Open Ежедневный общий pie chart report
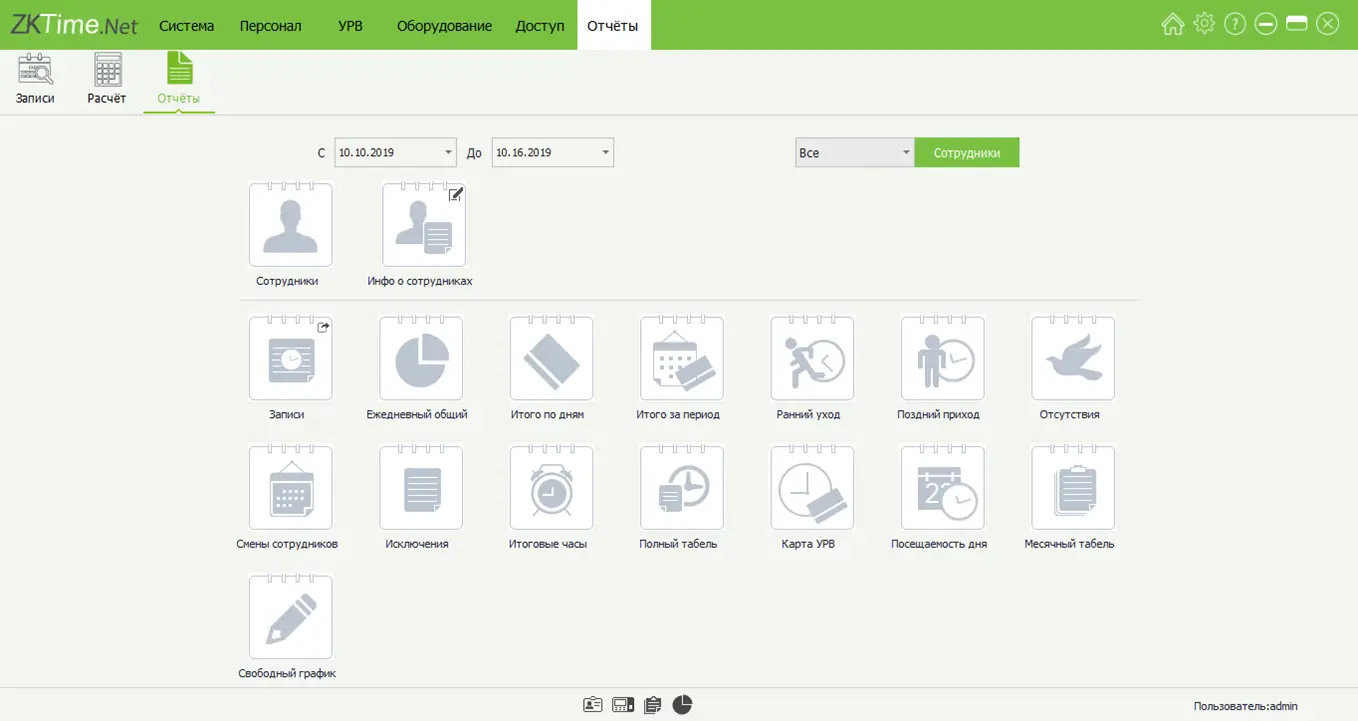This screenshot has width=1358, height=721. click(x=421, y=359)
